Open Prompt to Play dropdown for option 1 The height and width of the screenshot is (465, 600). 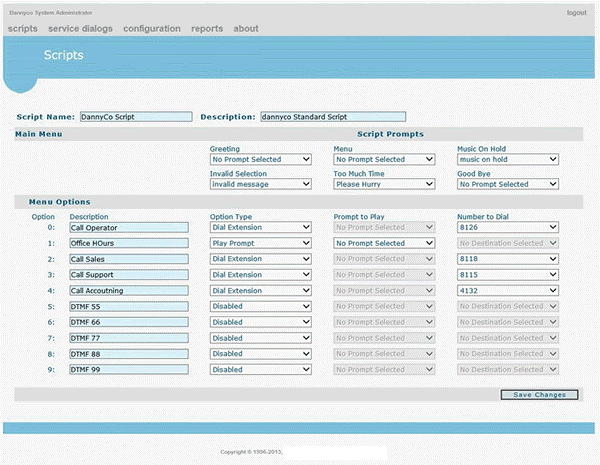click(384, 243)
